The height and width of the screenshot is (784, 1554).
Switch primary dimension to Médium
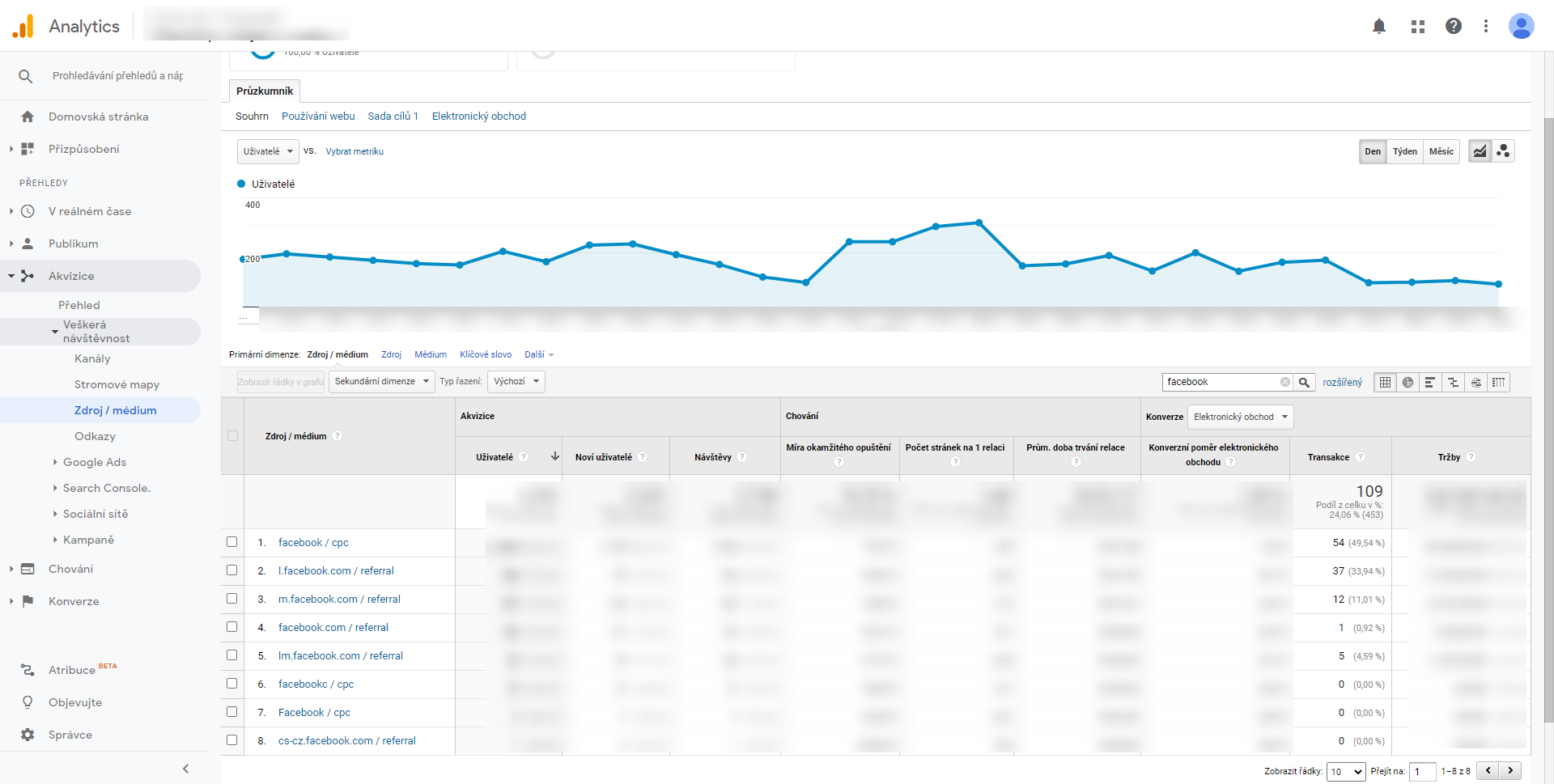point(431,355)
